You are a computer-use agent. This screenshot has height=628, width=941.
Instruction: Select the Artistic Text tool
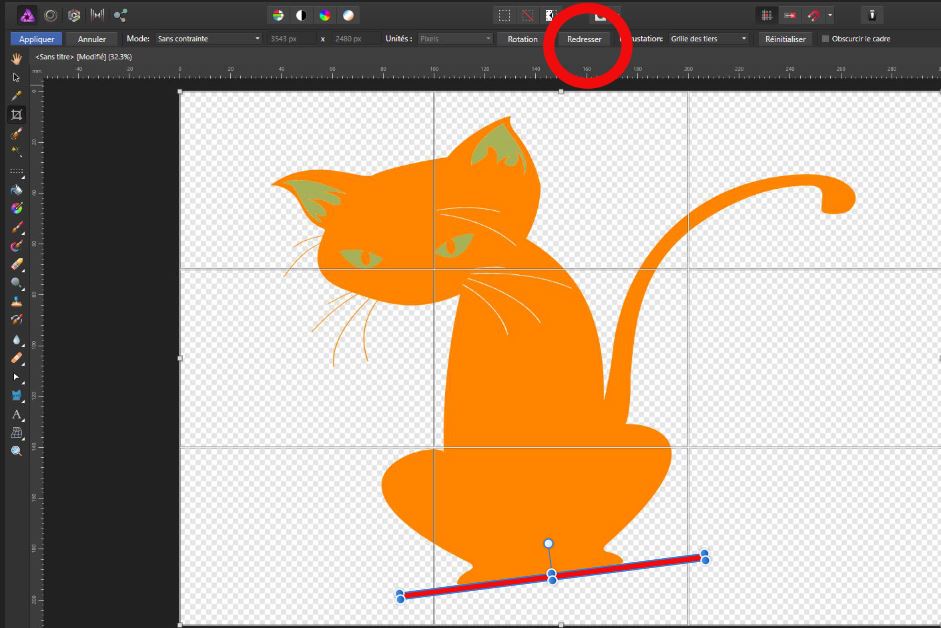[16, 414]
